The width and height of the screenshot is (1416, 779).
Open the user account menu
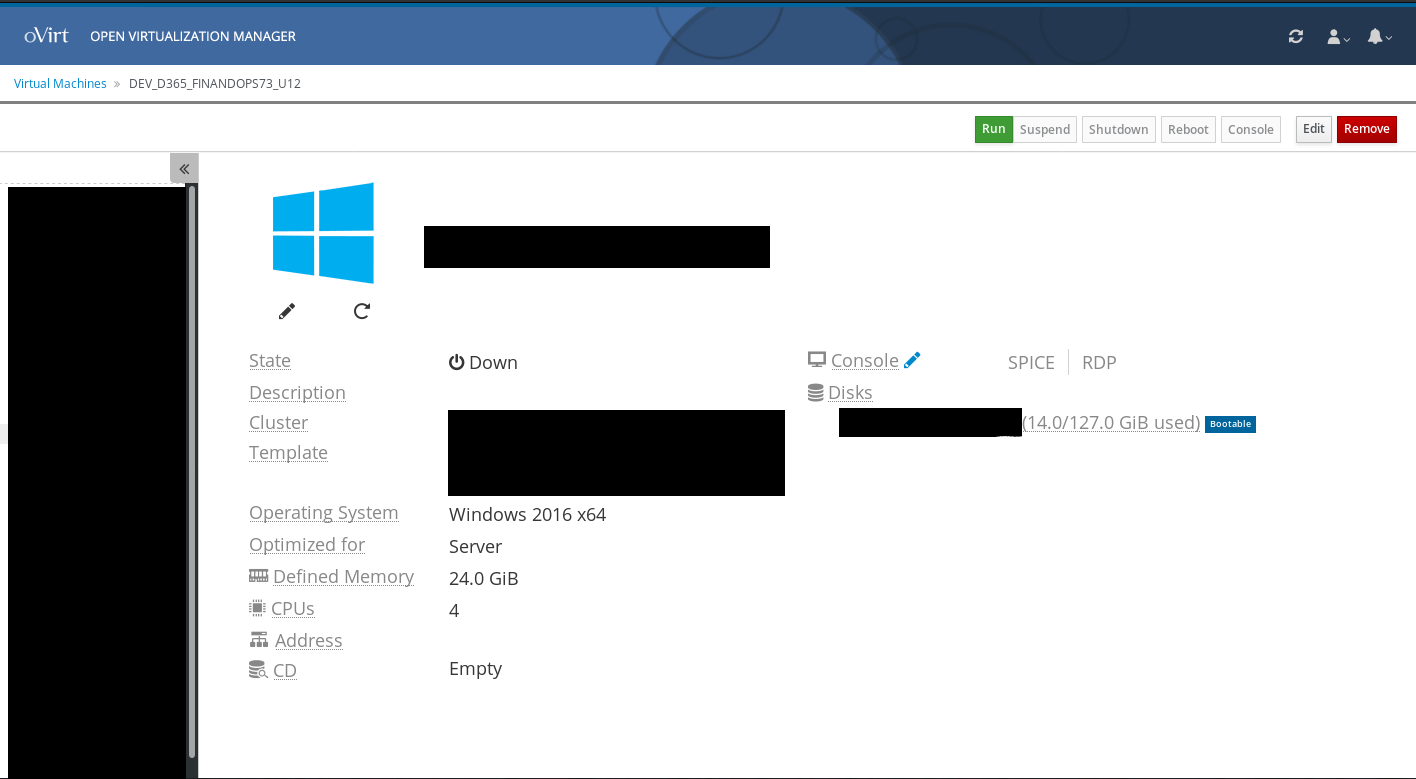1337,37
